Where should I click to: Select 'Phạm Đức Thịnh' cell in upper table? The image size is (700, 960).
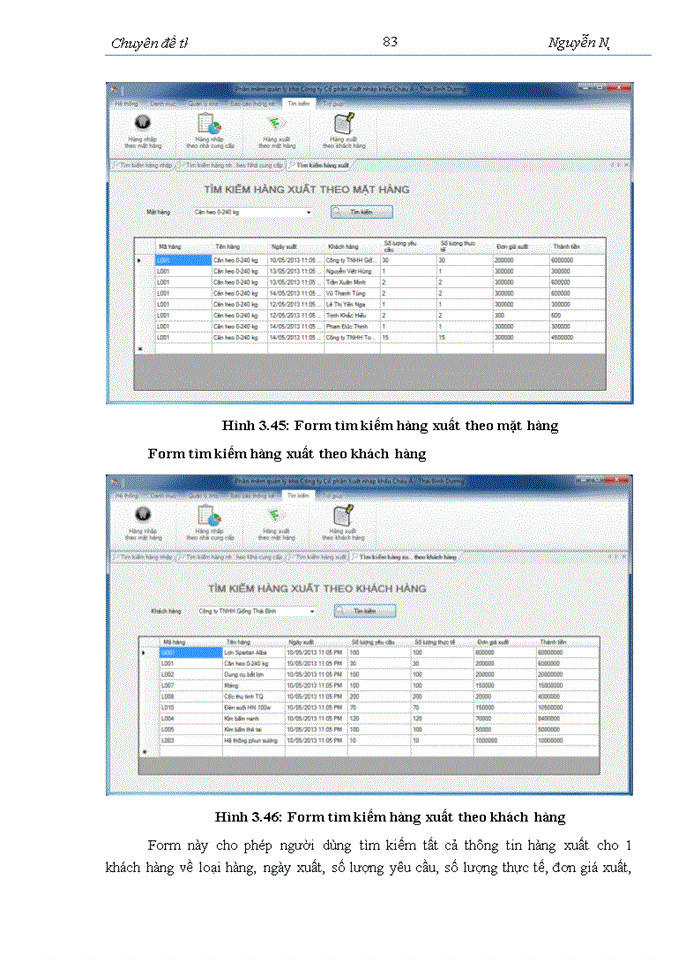[x=352, y=326]
